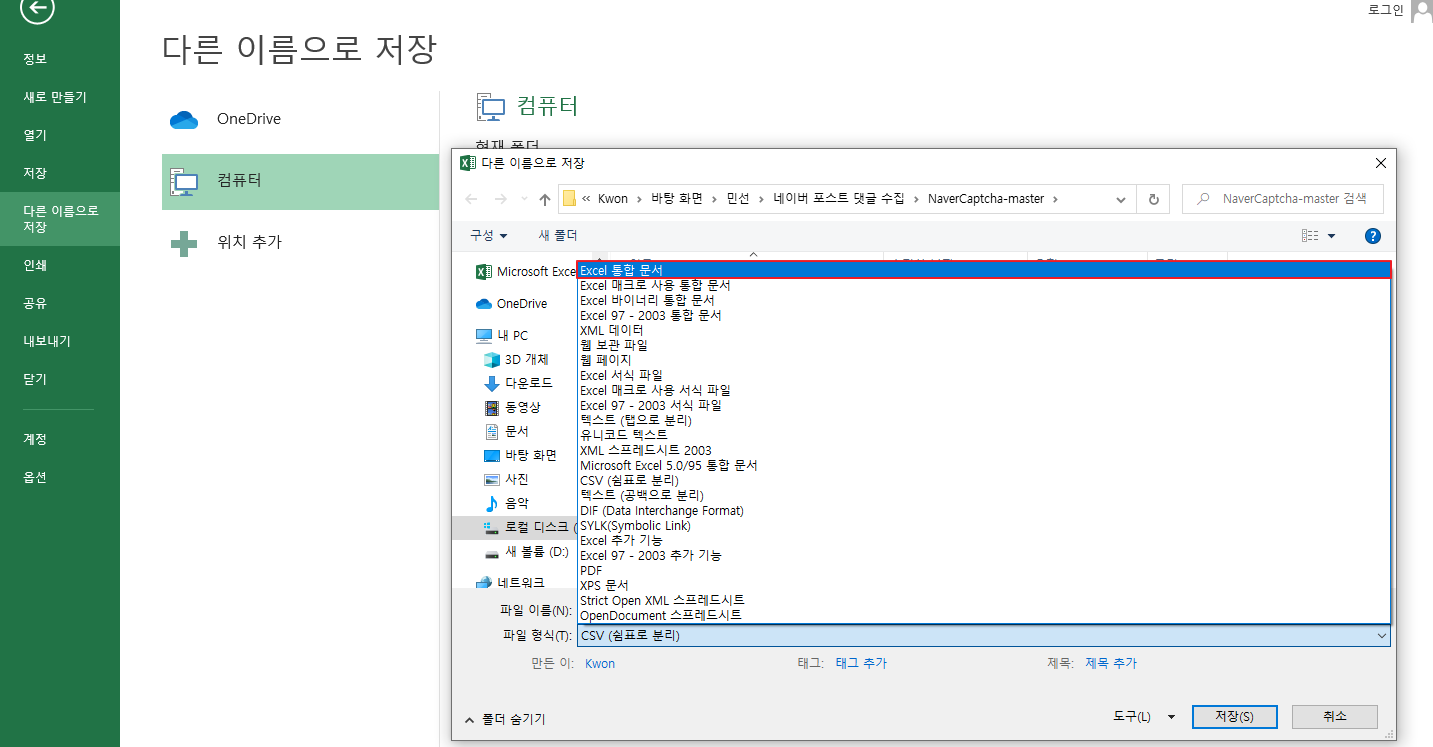Expand the view options dropdown arrow
Image resolution: width=1433 pixels, height=747 pixels.
point(1332,236)
